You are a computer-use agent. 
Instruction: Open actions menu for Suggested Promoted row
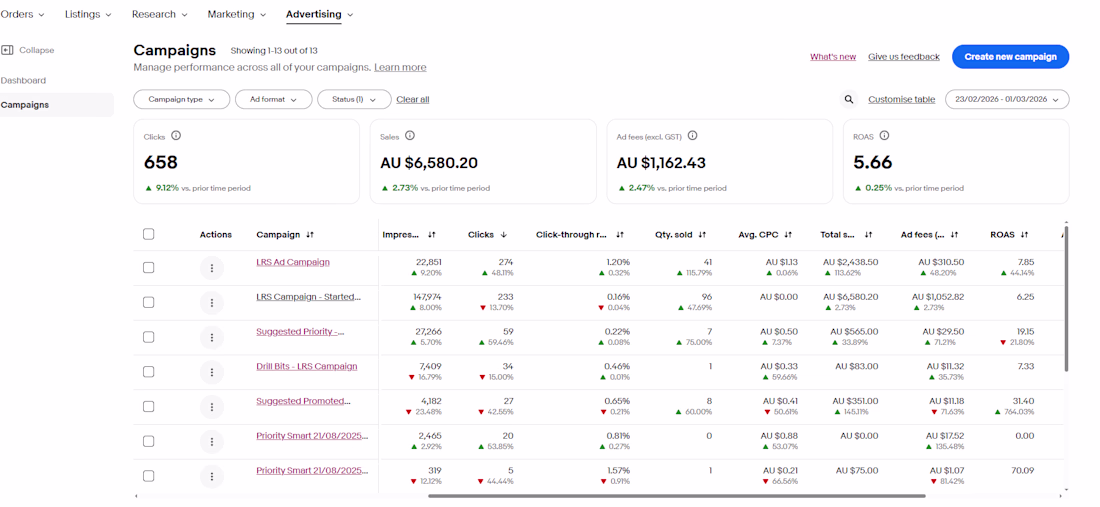coord(212,407)
